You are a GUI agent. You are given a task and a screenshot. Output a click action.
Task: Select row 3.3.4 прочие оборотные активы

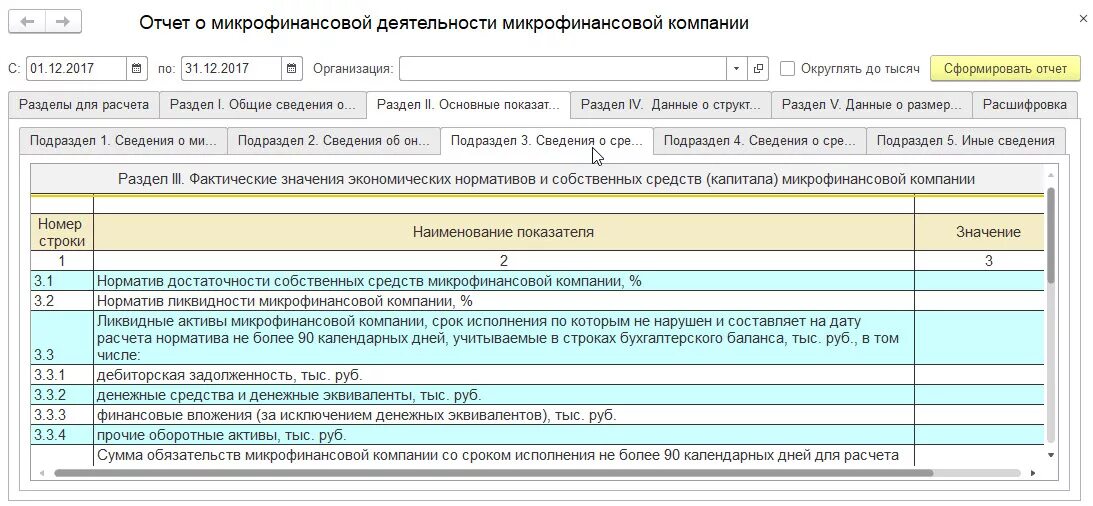(x=537, y=435)
